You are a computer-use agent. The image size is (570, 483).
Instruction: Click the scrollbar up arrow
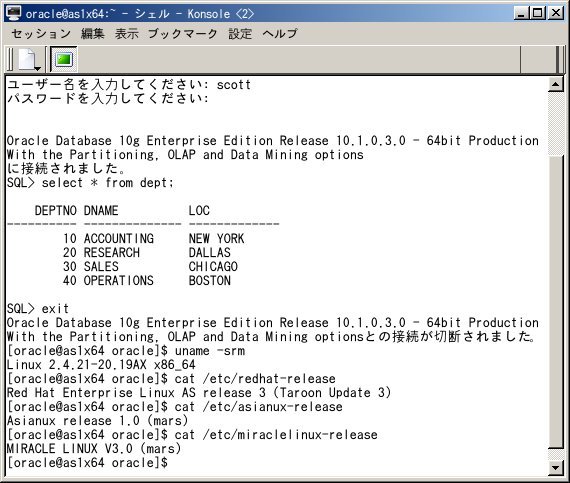tap(555, 85)
